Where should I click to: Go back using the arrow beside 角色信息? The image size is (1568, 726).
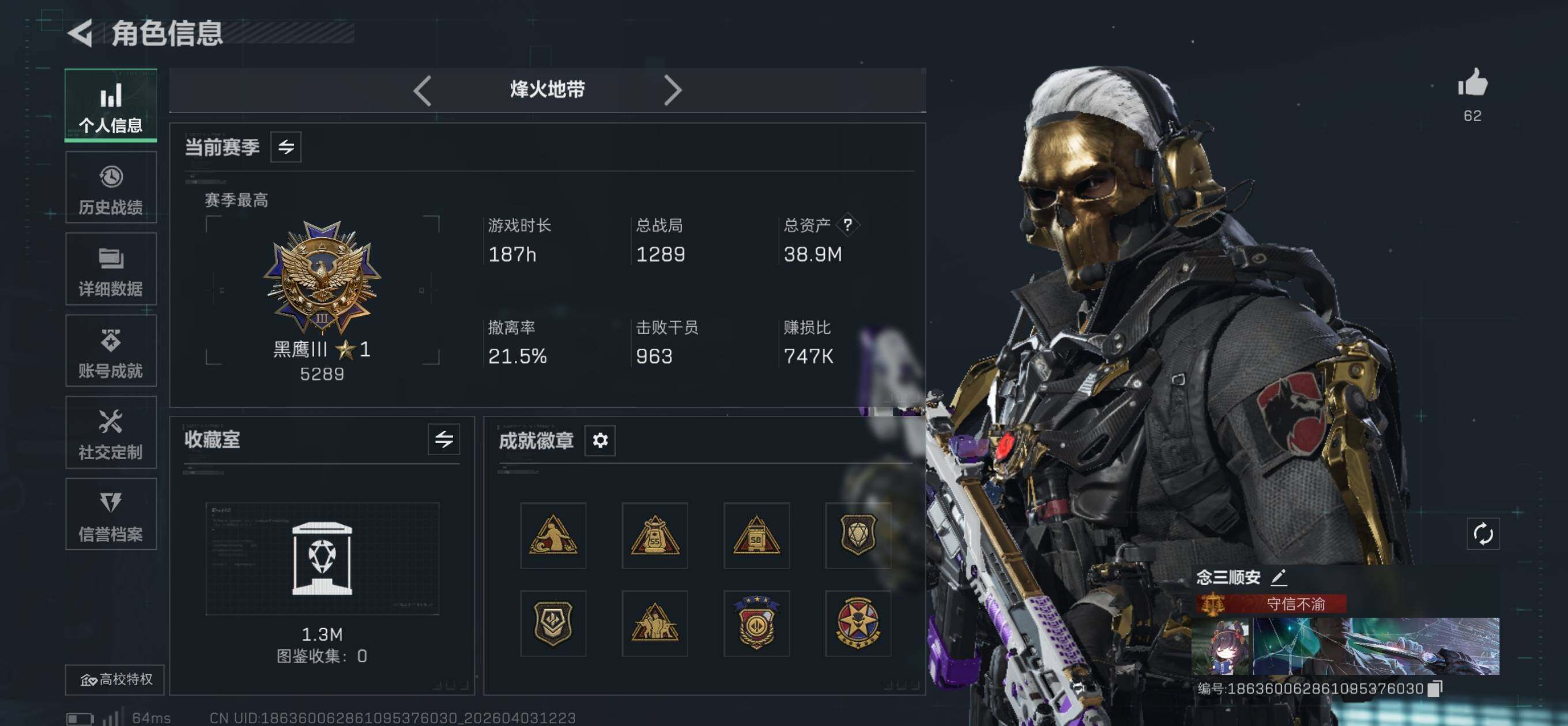pos(80,33)
